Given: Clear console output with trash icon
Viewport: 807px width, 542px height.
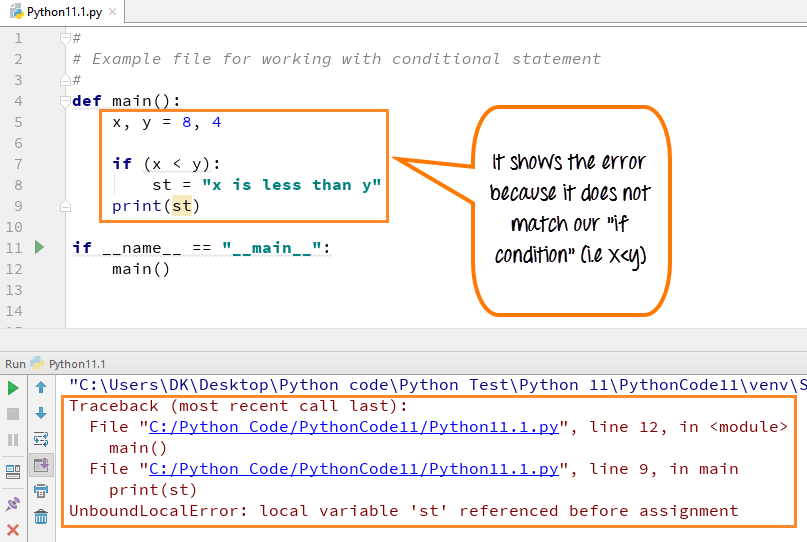Looking at the screenshot, I should click(x=41, y=517).
